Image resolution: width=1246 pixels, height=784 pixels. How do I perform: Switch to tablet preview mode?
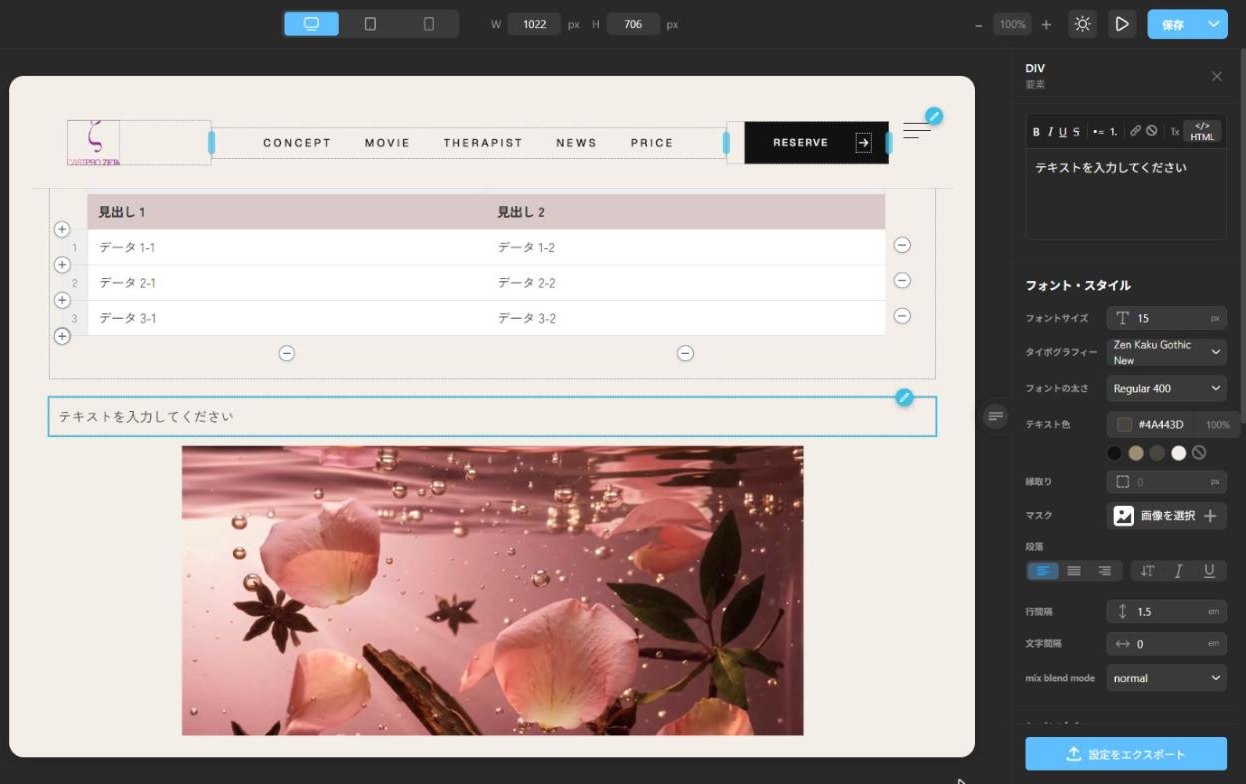[370, 24]
